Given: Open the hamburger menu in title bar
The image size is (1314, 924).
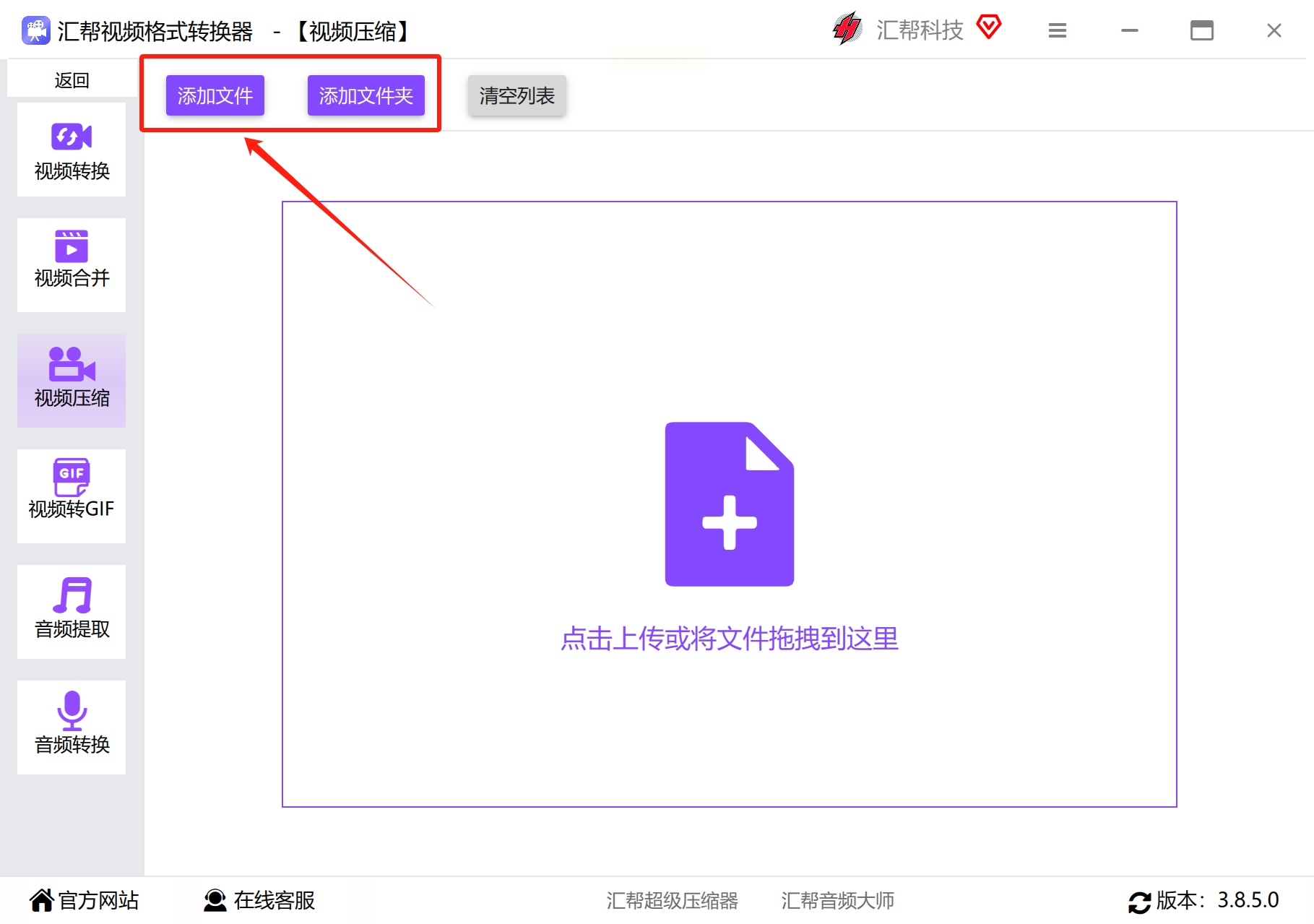Looking at the screenshot, I should (1058, 30).
